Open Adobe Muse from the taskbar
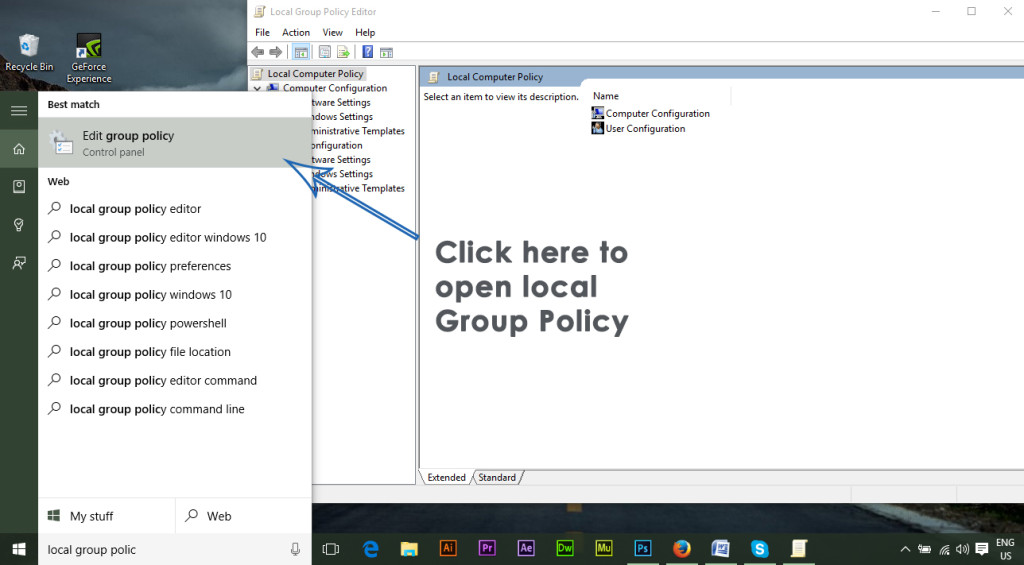Image resolution: width=1024 pixels, height=565 pixels. coord(603,549)
